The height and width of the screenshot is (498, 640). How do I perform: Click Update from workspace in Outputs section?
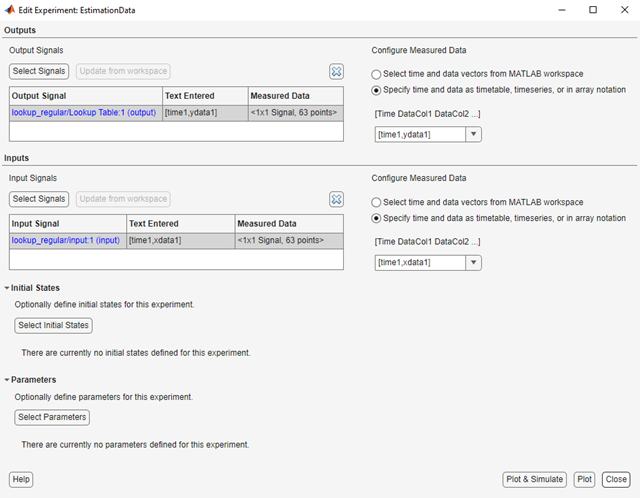(123, 71)
